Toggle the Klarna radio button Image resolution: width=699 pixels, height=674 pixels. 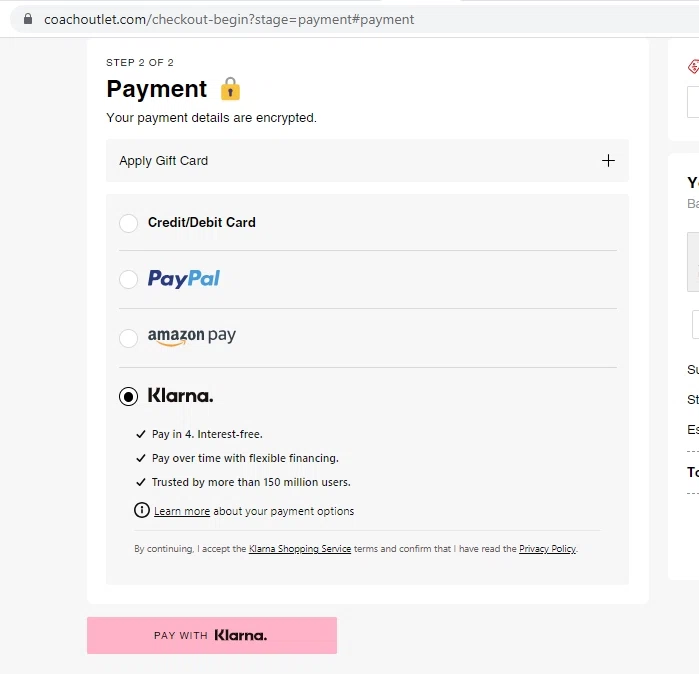128,397
